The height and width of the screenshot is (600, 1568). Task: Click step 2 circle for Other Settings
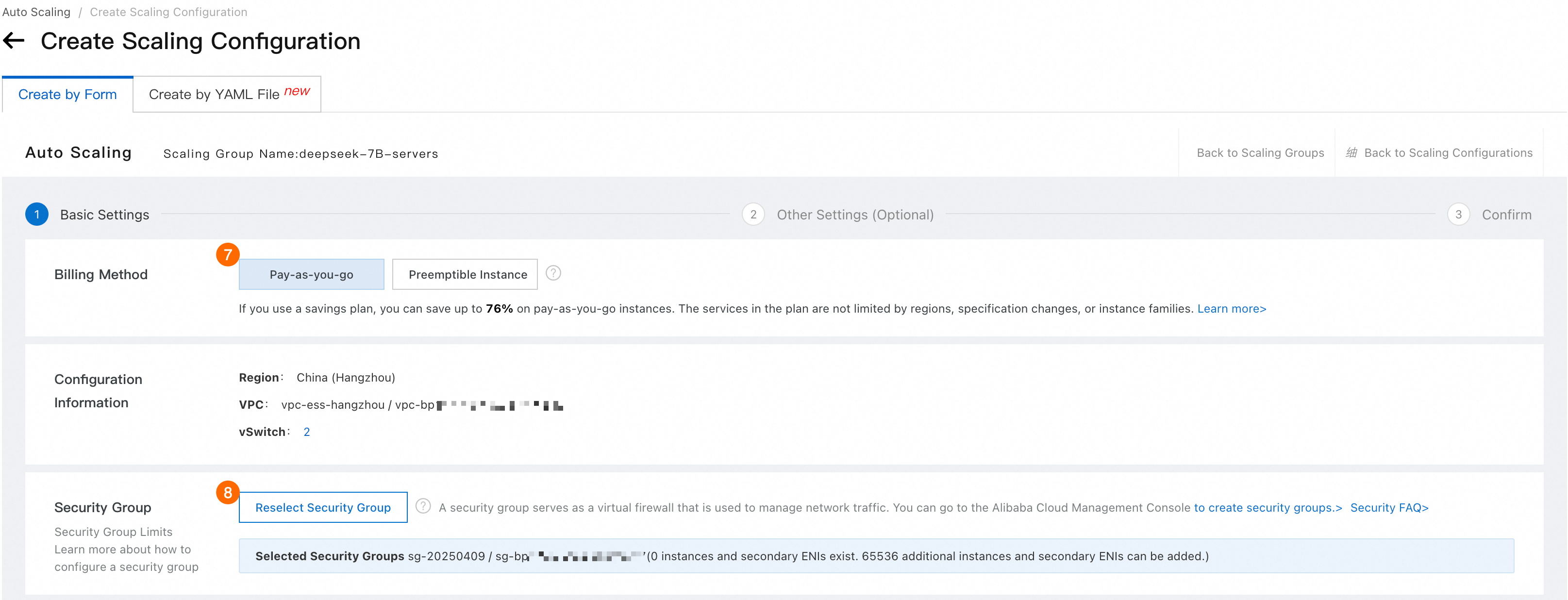tap(753, 214)
